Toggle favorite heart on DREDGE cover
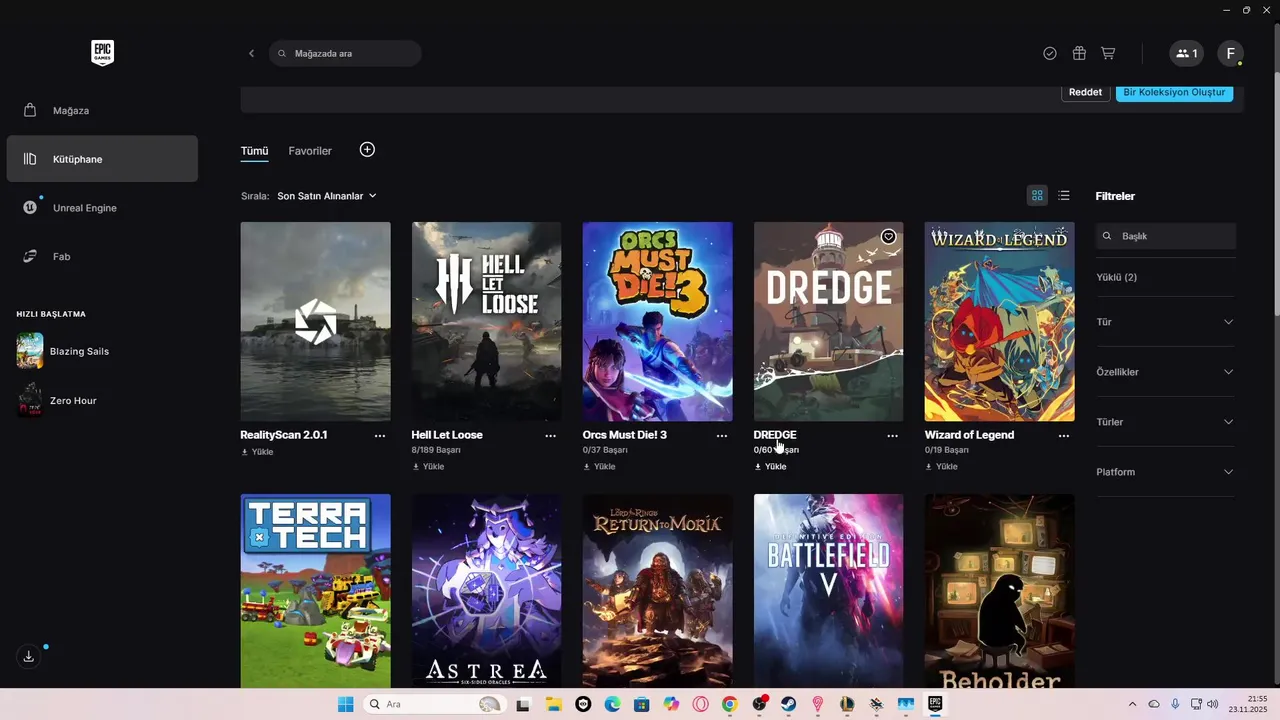This screenshot has height=720, width=1280. point(888,237)
